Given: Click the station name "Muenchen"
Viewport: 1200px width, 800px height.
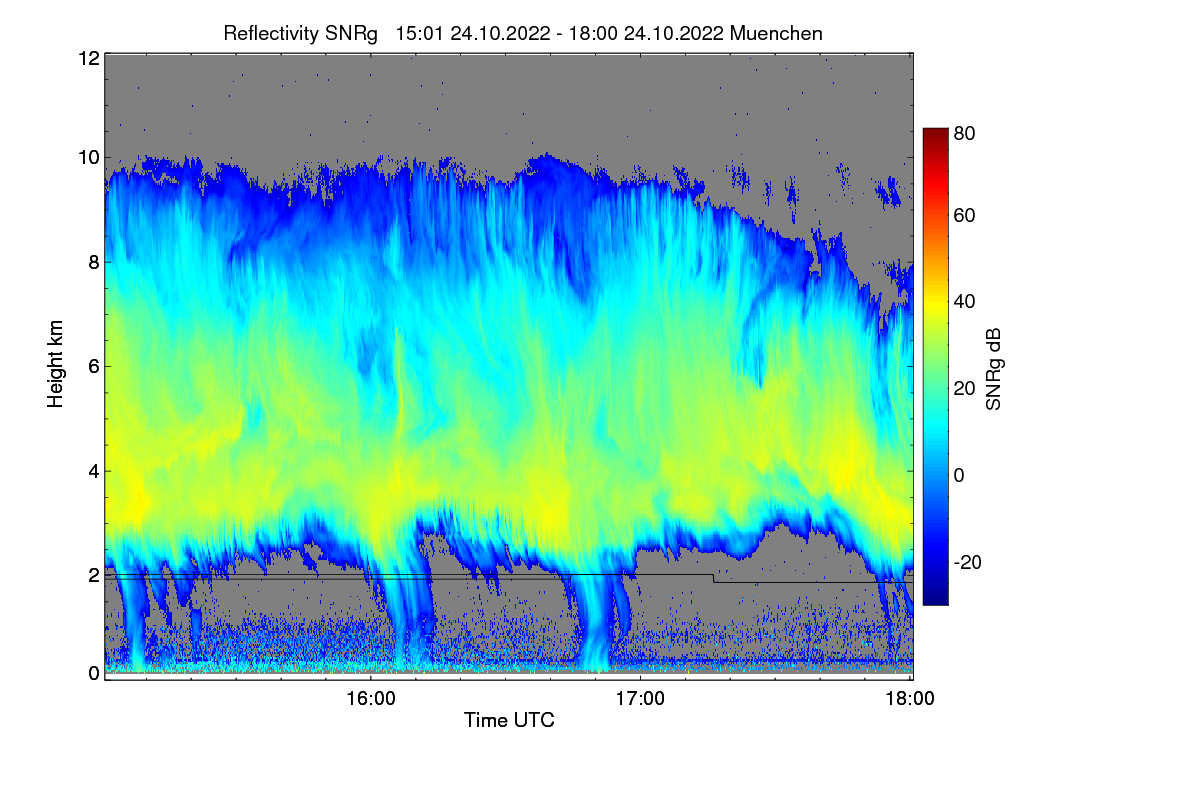Looking at the screenshot, I should 777,33.
